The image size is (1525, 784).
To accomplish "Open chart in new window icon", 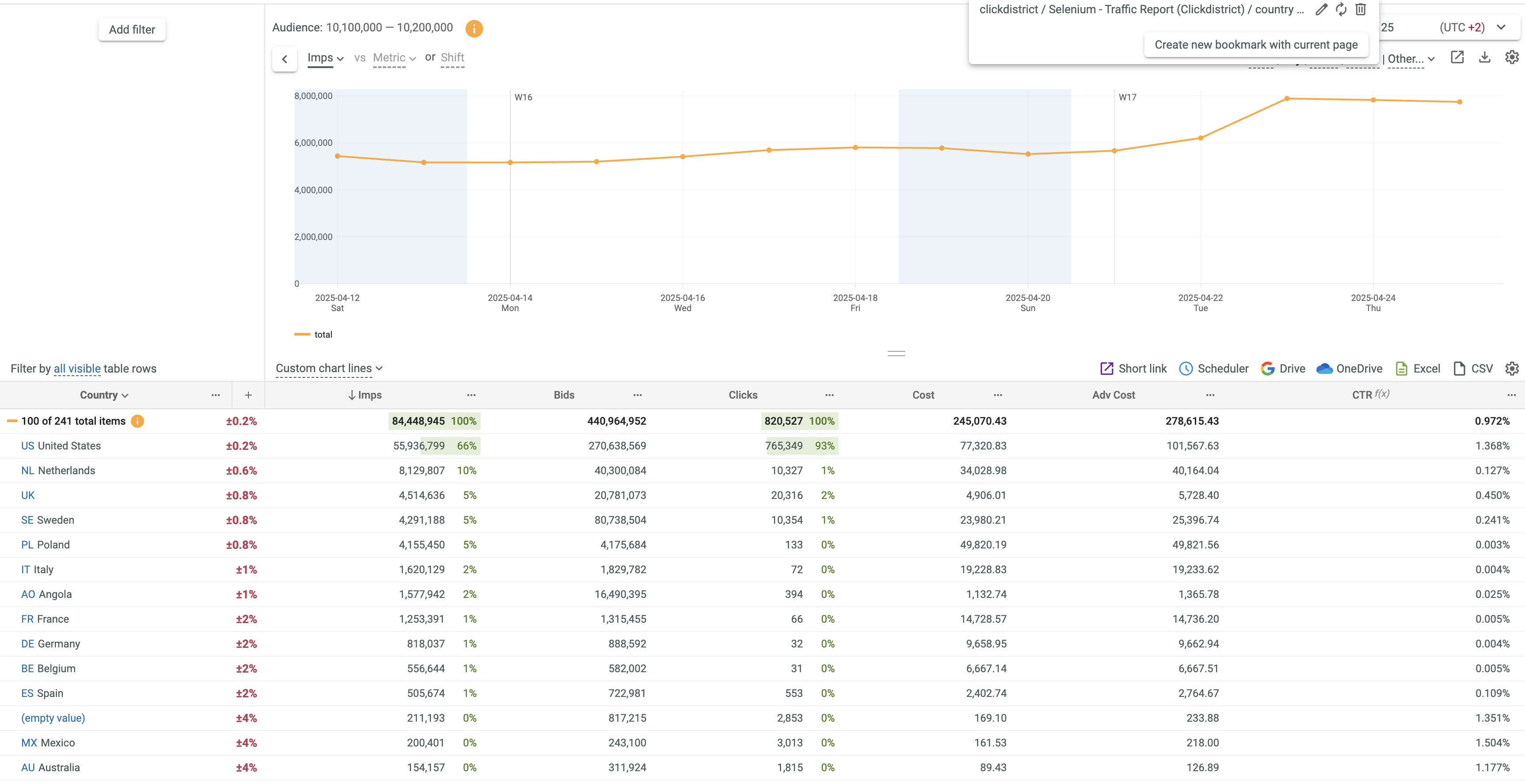I will (1457, 57).
